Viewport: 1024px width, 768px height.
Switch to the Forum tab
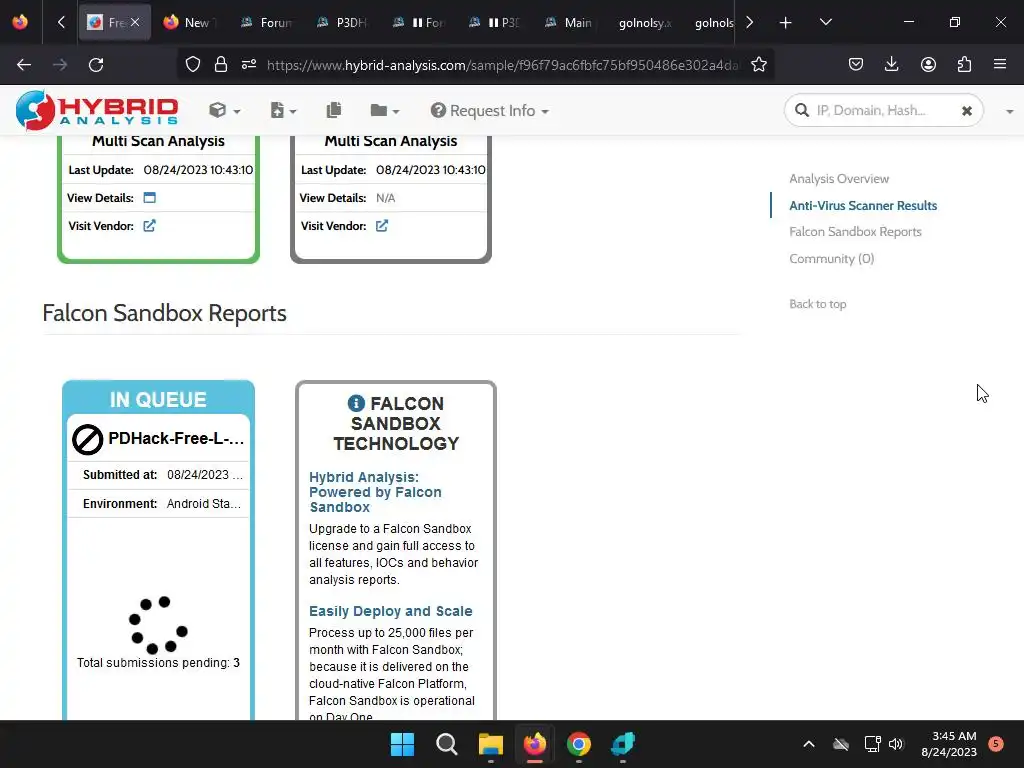[267, 22]
